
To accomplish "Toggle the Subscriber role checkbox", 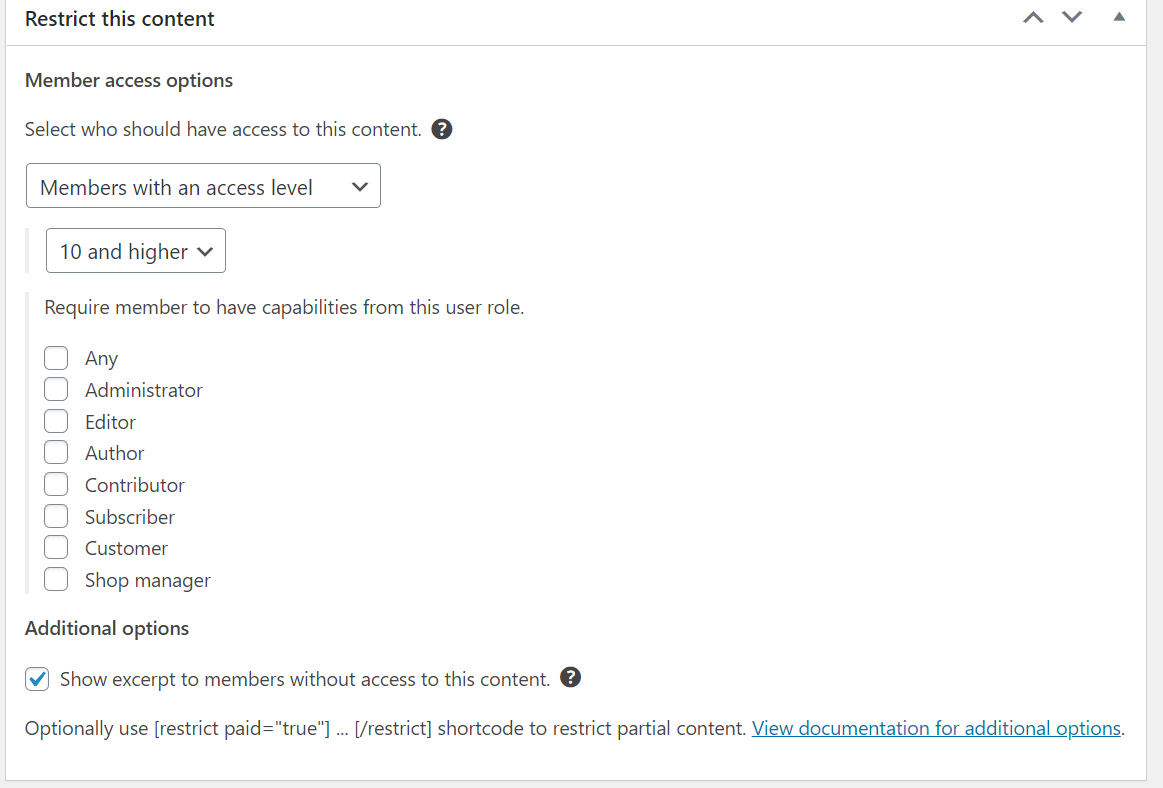I will point(56,517).
